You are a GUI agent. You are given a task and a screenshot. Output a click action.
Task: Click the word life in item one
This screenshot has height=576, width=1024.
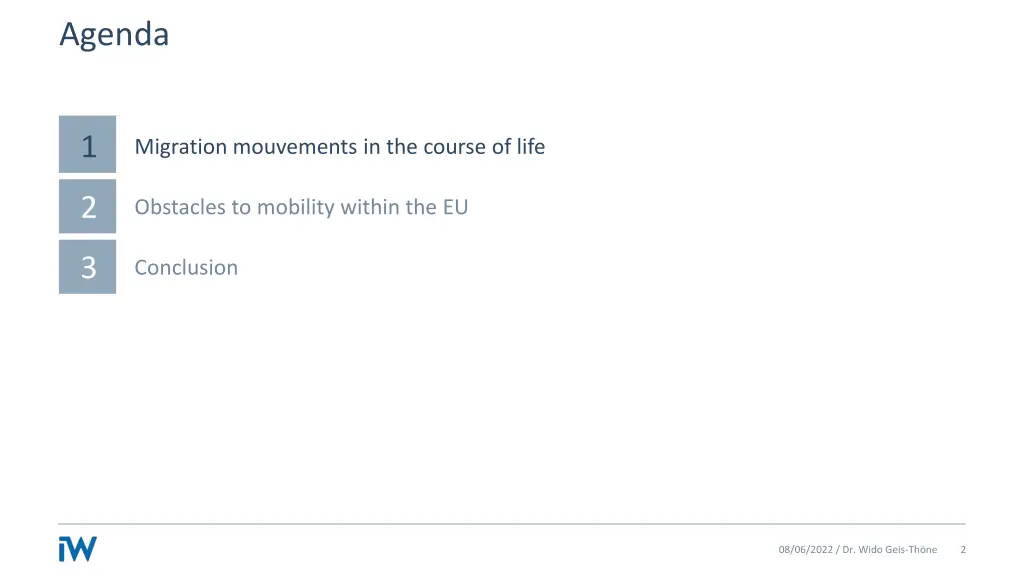coord(531,146)
